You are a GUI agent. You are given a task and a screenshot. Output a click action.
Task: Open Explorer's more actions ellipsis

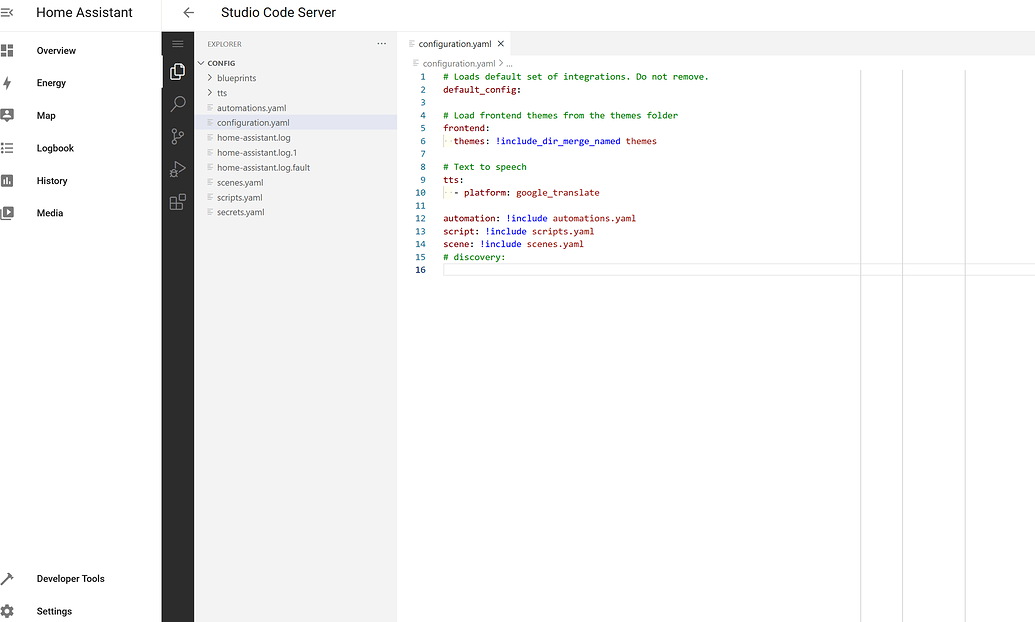point(381,44)
